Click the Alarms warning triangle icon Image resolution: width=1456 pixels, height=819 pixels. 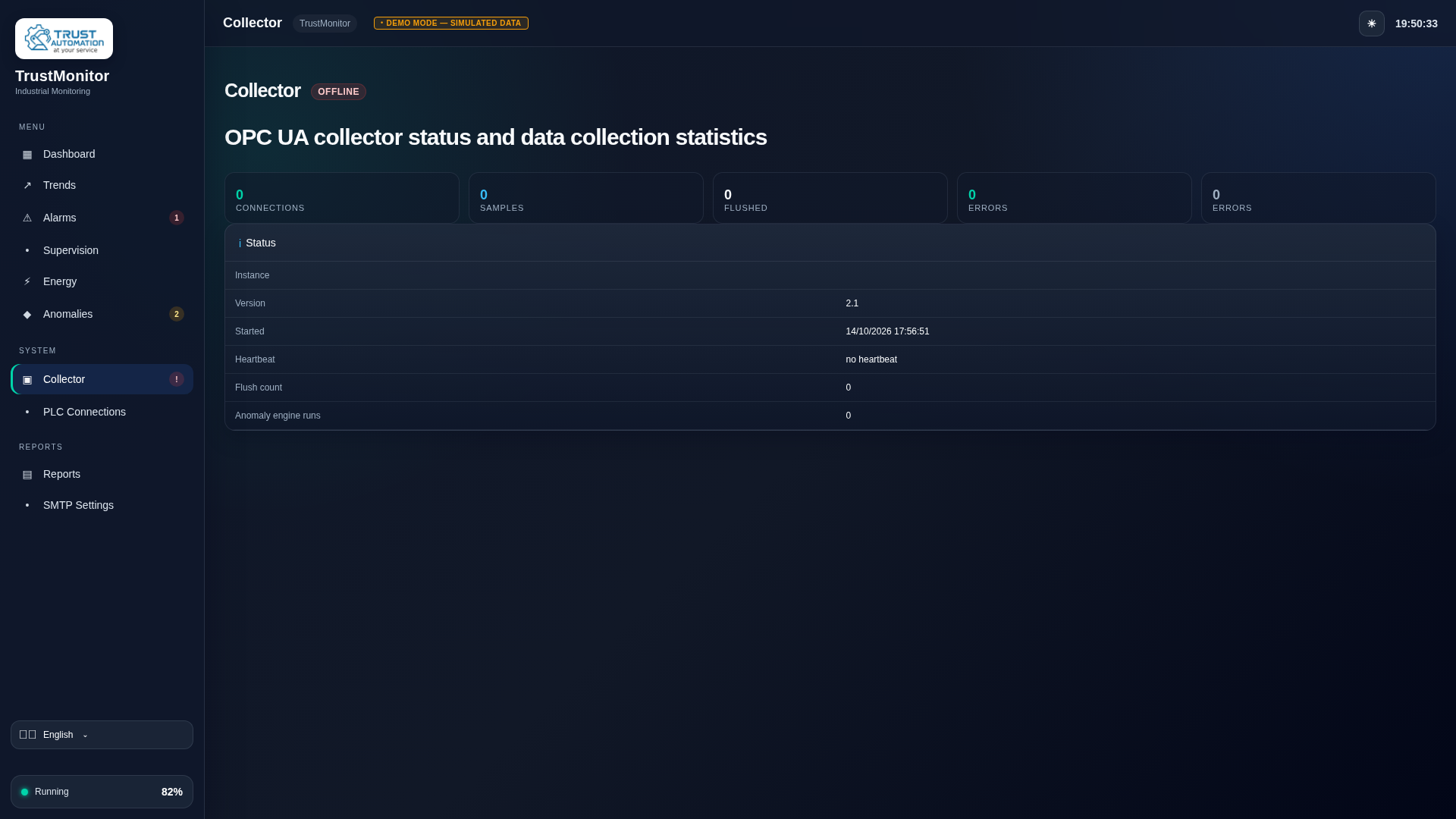coord(27,218)
